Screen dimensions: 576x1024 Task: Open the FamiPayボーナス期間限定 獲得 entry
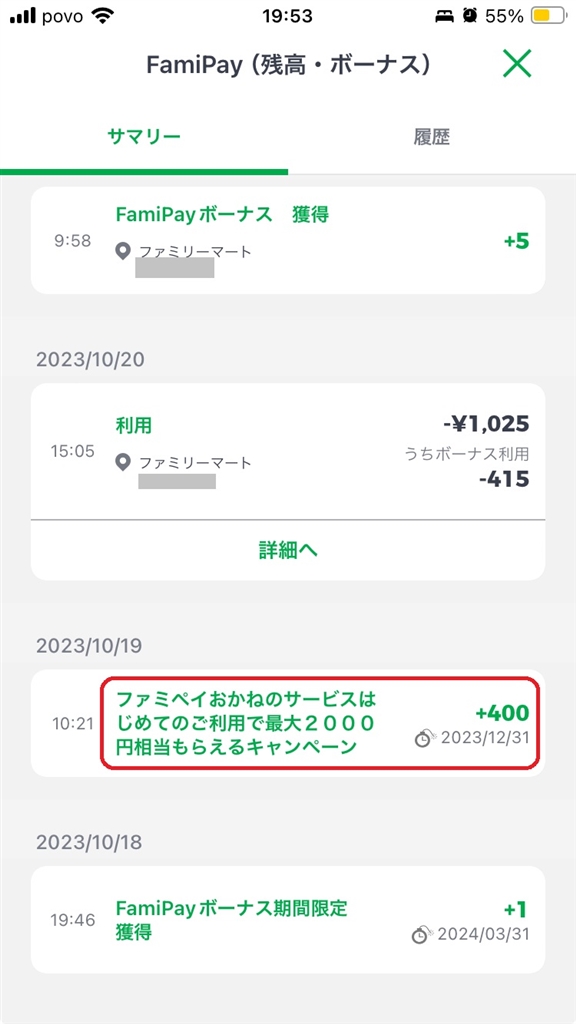pos(288,920)
